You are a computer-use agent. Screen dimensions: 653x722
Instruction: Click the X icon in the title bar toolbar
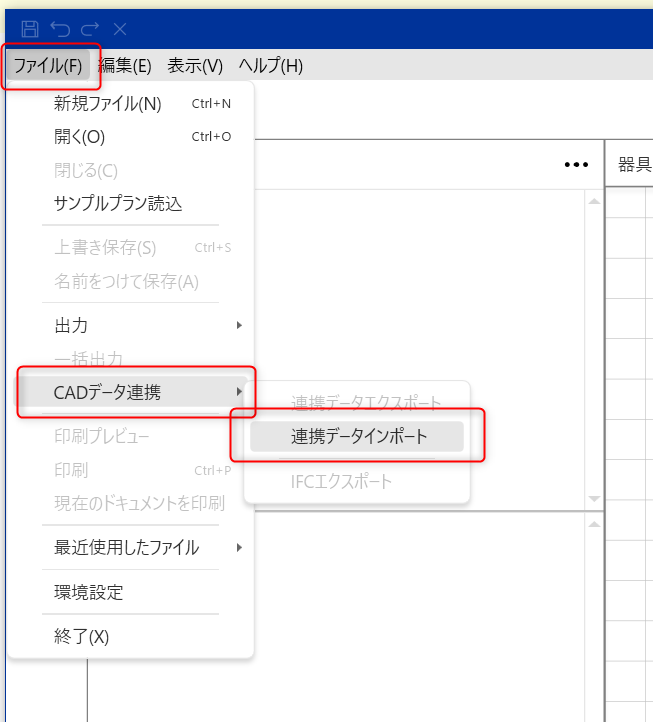point(119,29)
